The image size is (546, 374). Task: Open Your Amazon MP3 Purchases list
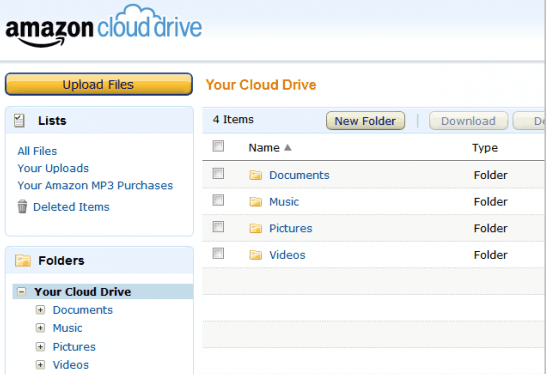[95, 185]
